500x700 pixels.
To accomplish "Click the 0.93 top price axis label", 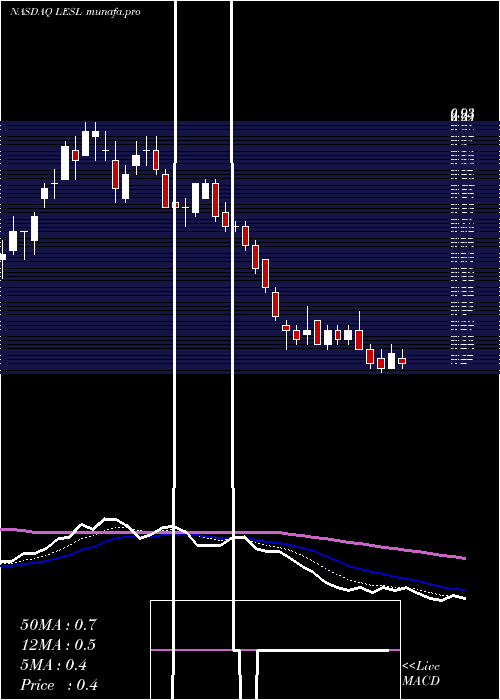I will (462, 114).
